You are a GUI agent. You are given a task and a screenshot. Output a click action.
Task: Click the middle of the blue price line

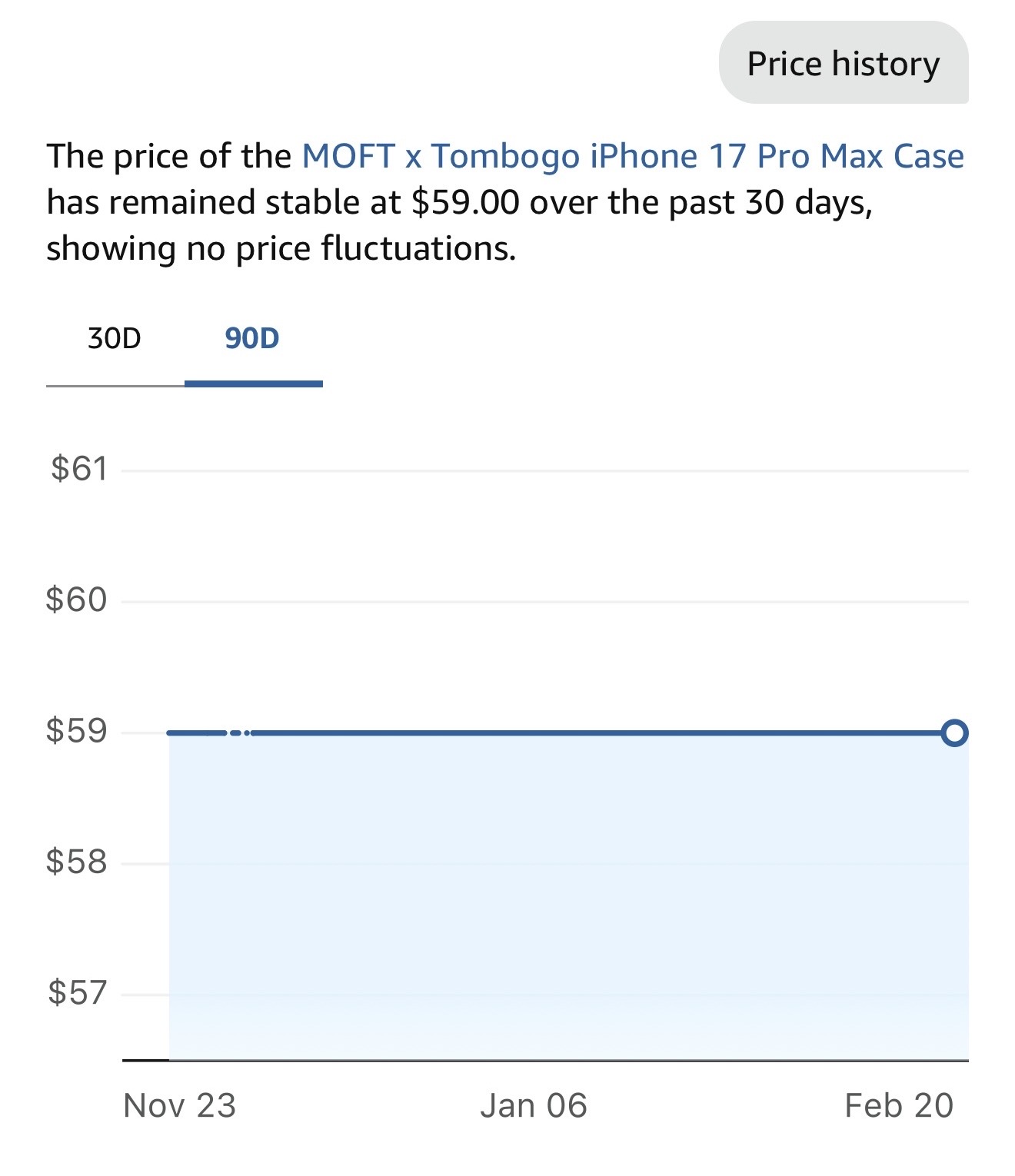[x=561, y=733]
